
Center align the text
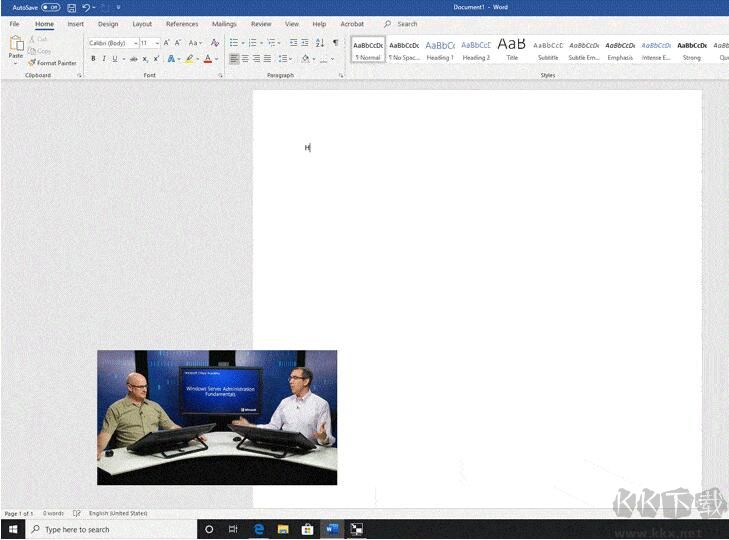[x=245, y=59]
